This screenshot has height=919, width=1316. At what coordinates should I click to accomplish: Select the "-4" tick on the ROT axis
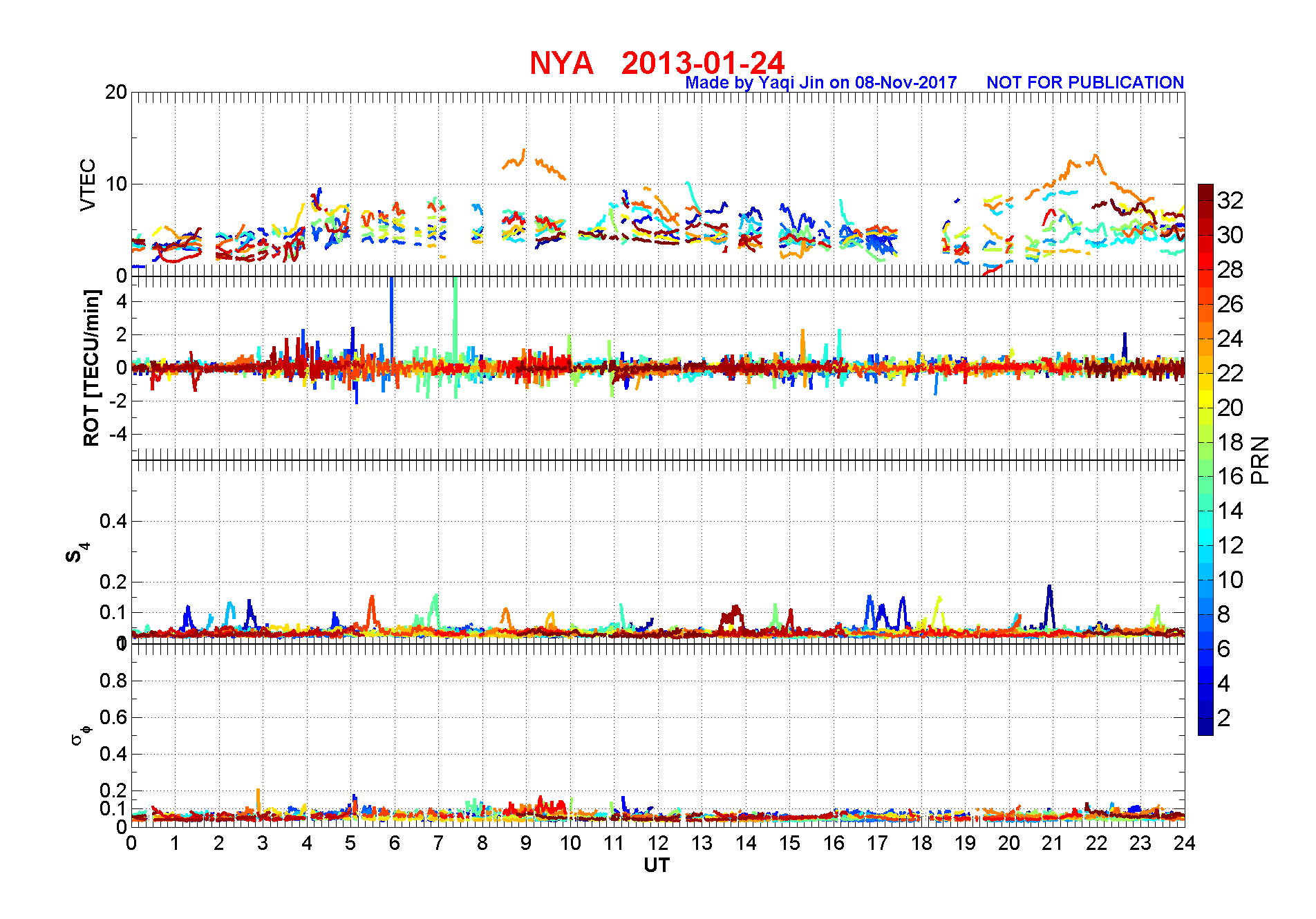coord(117,435)
